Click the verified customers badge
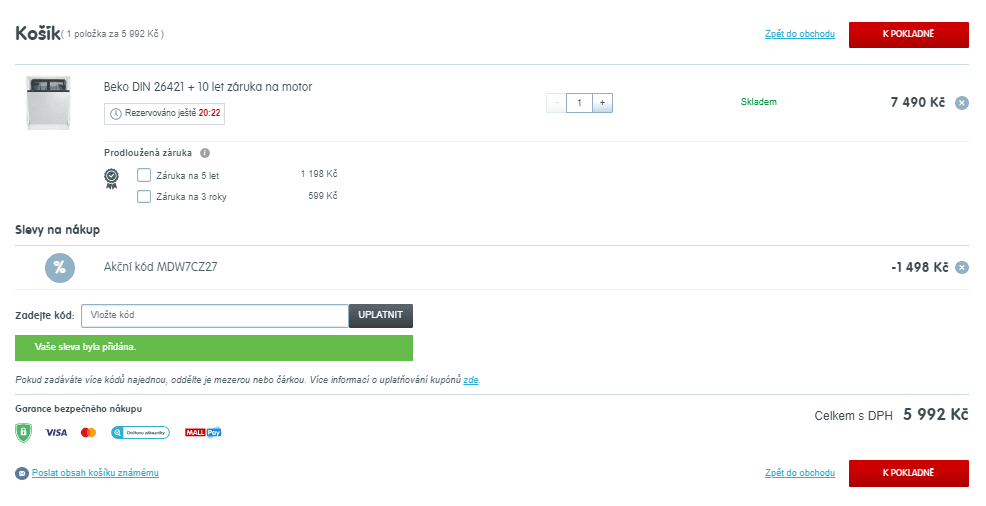This screenshot has width=986, height=506. pyautogui.click(x=140, y=432)
